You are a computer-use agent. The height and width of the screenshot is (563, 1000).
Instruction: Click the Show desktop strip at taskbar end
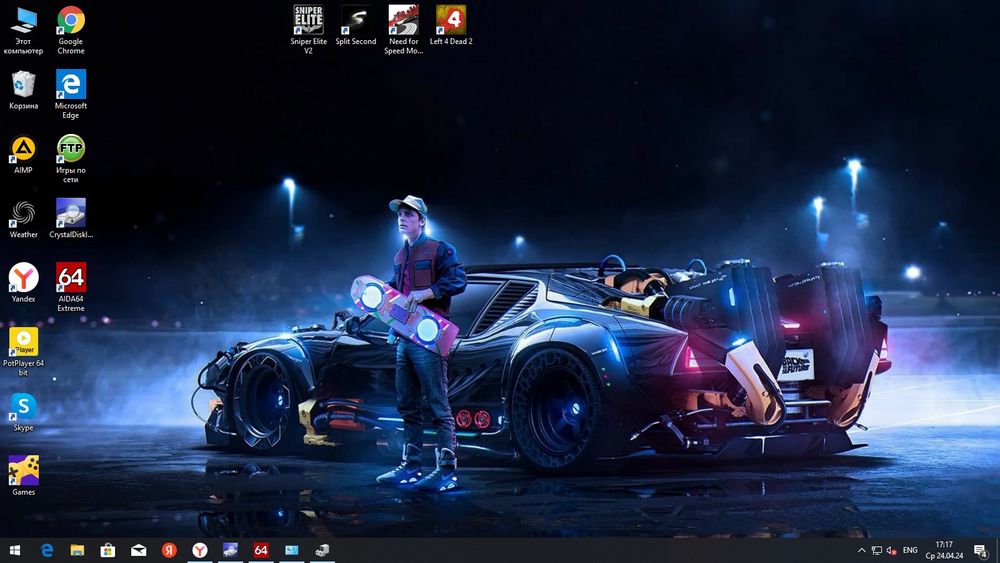997,550
